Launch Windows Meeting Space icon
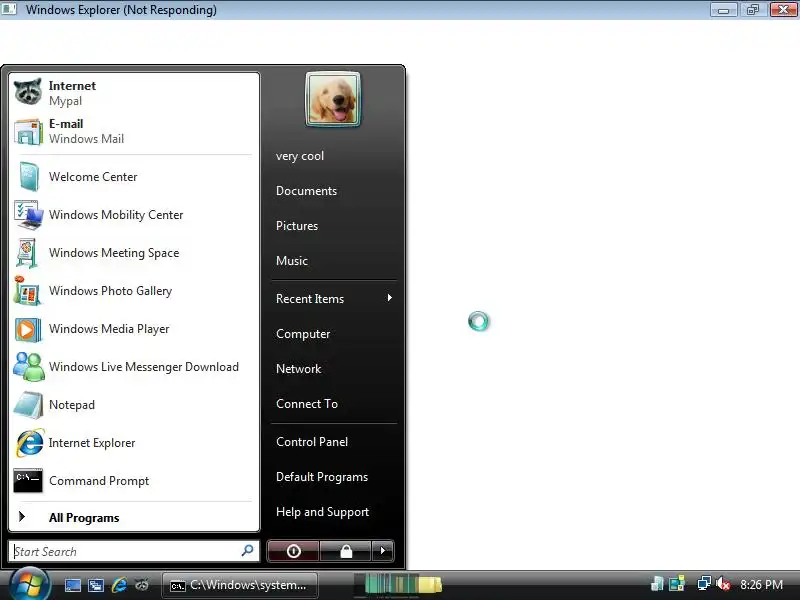This screenshot has height=600, width=800. (27, 253)
